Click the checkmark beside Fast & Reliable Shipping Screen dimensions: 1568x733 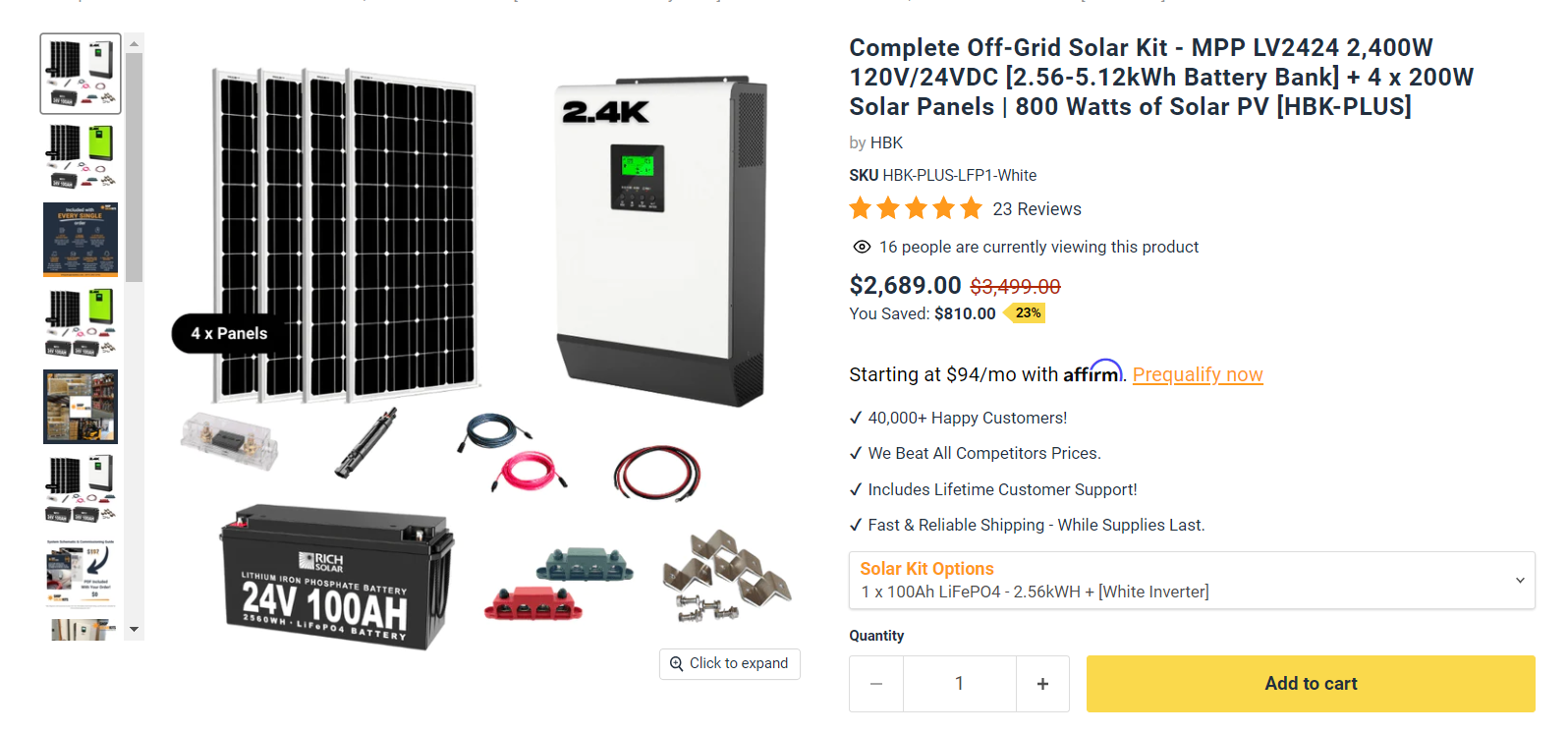click(856, 525)
